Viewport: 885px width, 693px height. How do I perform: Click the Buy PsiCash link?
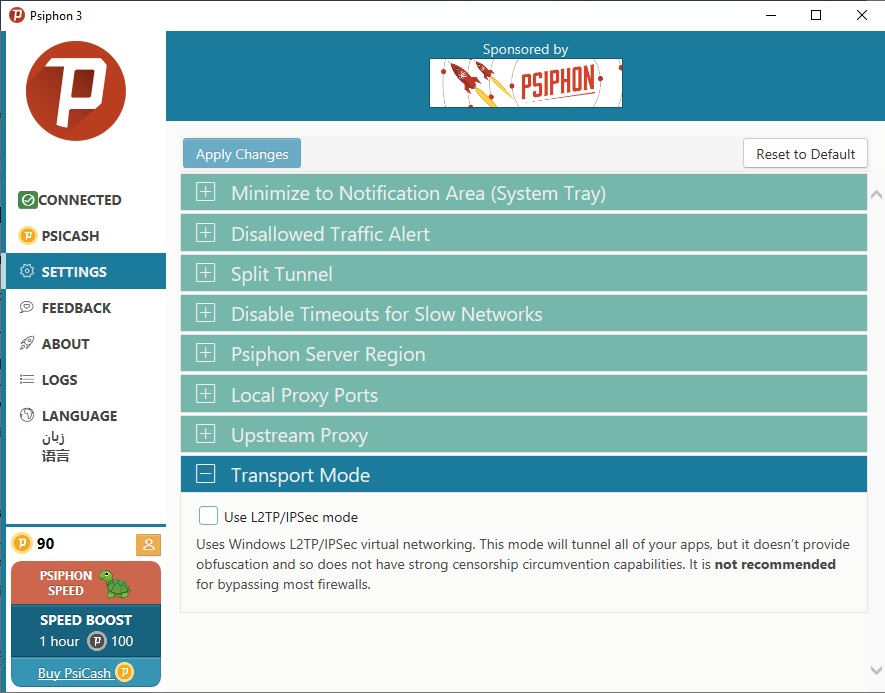tap(74, 673)
